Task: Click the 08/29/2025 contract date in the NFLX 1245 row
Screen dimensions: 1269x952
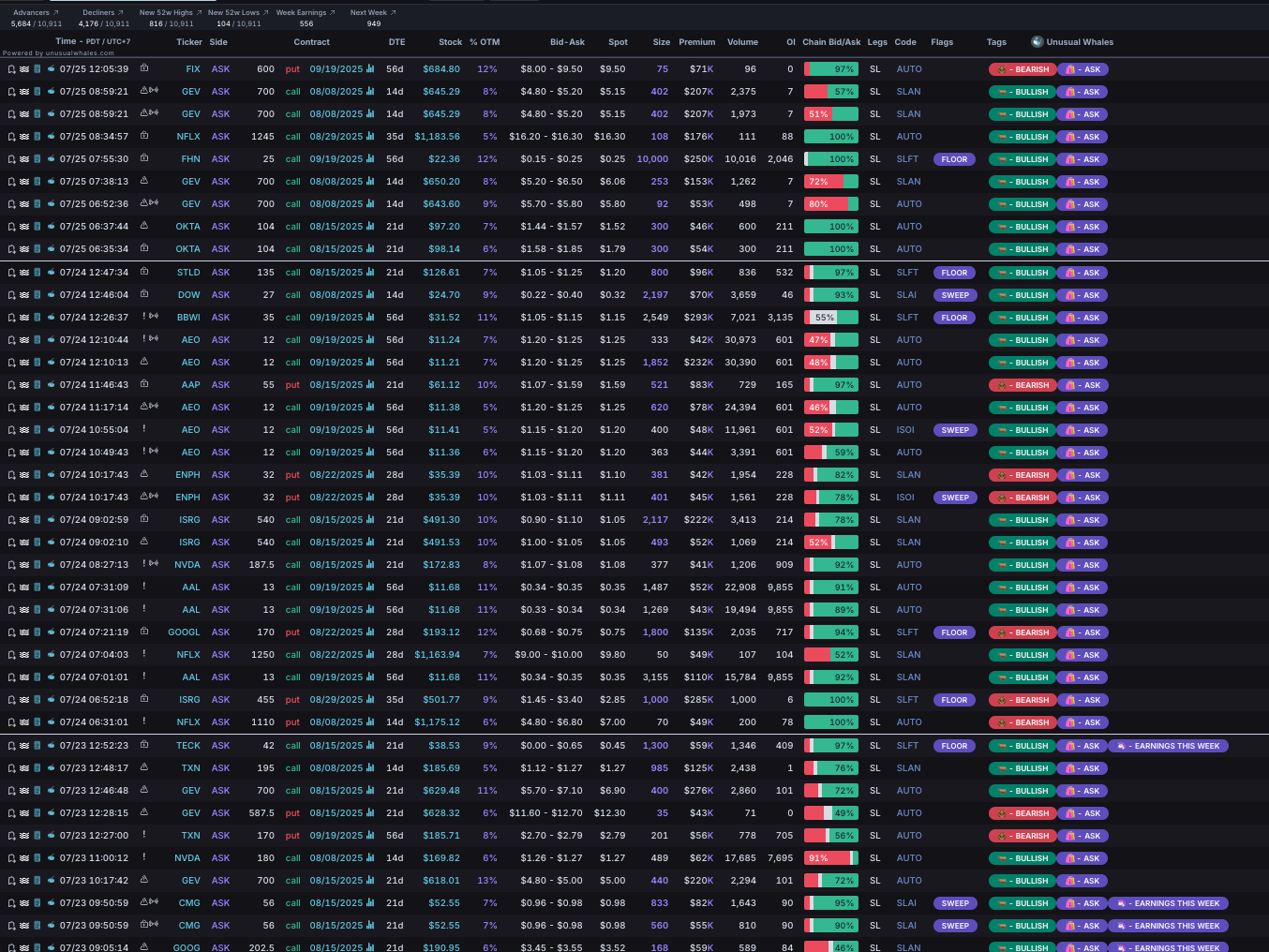Action: (336, 137)
